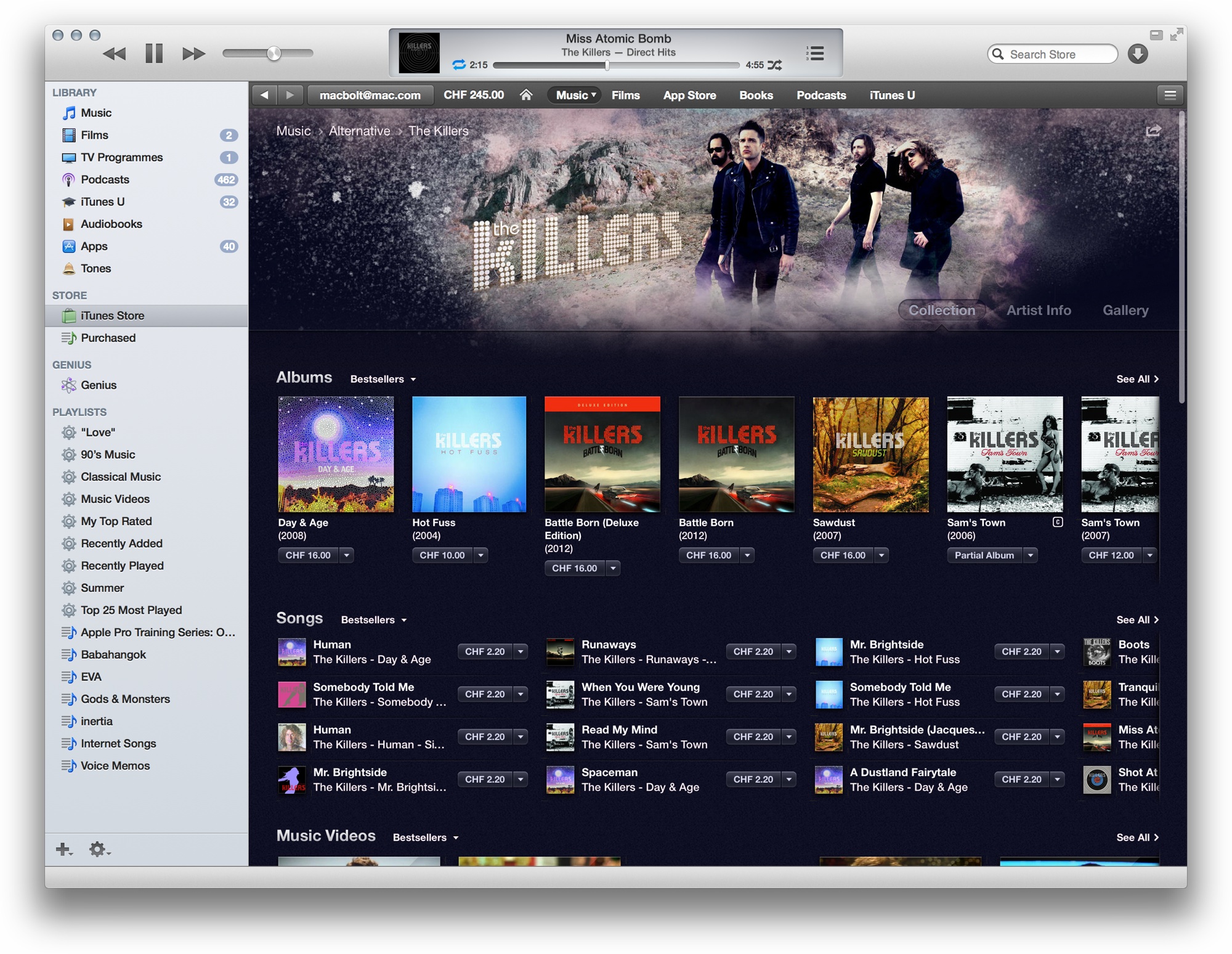
Task: Select the Collection tab
Action: 942,310
